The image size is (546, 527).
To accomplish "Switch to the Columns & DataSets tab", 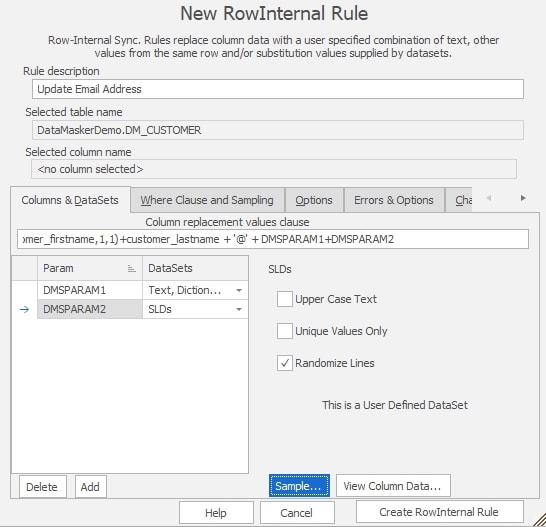I will pyautogui.click(x=70, y=200).
